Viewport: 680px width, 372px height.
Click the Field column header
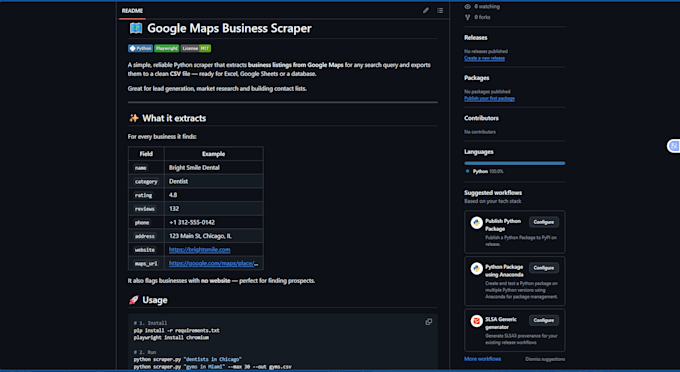[146, 154]
